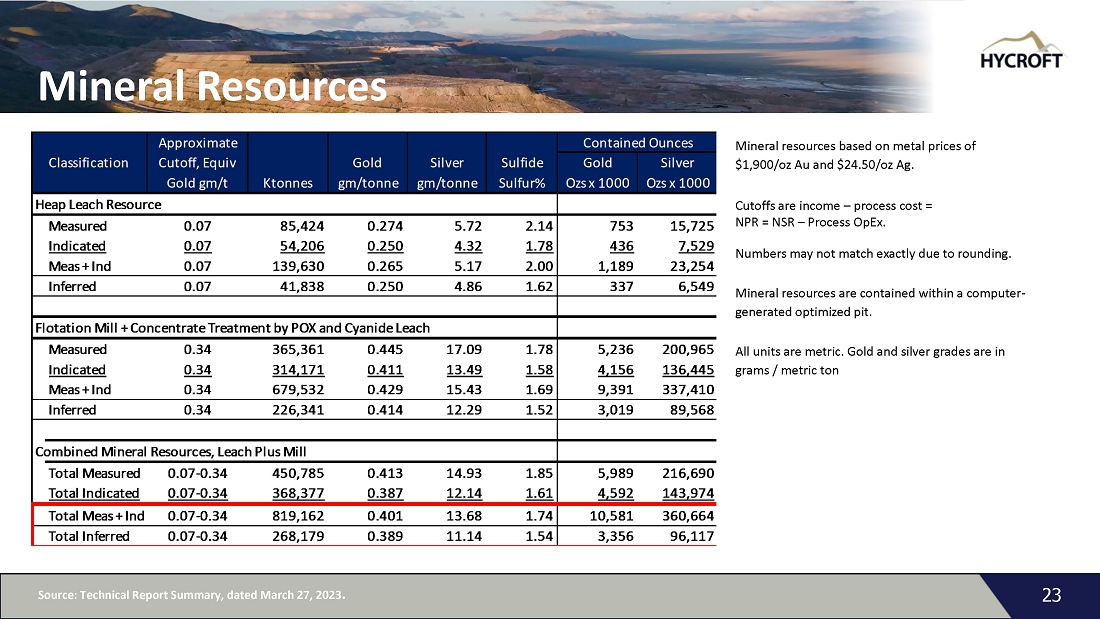This screenshot has width=1100, height=619.
Task: Select the Sulfide Sulfur% column header
Action: [x=521, y=172]
